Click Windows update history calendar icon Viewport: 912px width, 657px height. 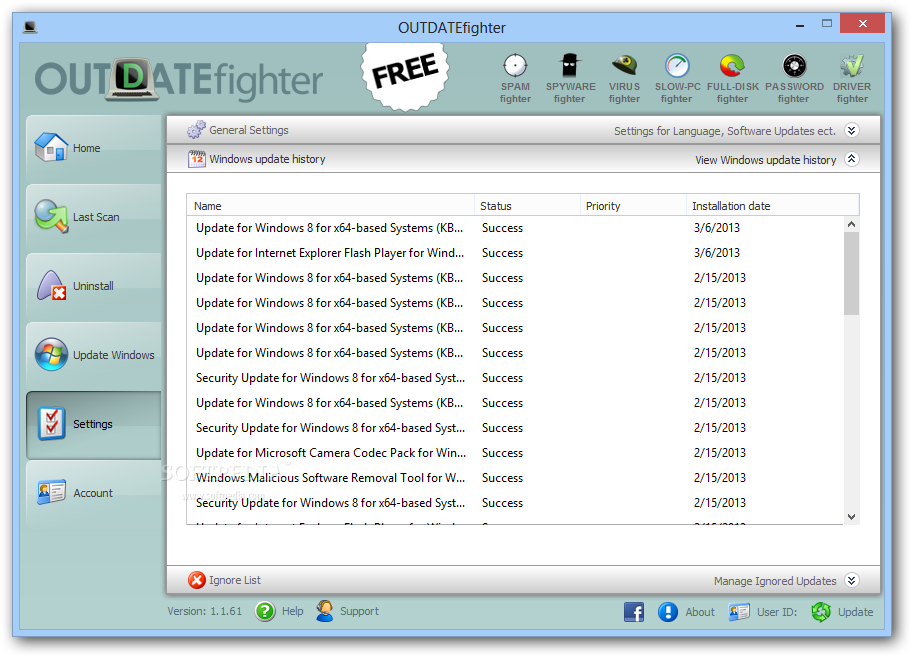pos(197,159)
